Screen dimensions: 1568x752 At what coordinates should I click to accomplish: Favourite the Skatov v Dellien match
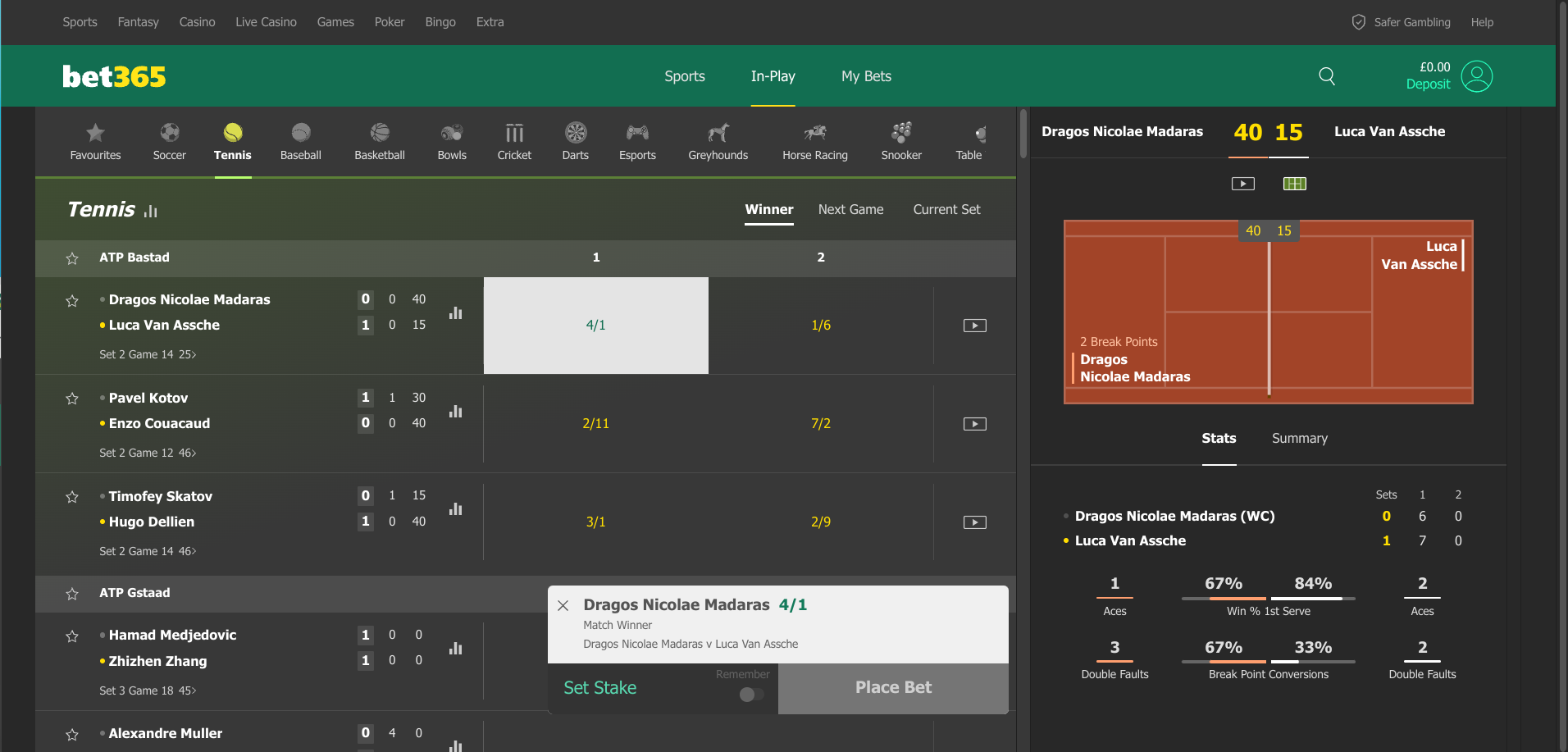72,497
